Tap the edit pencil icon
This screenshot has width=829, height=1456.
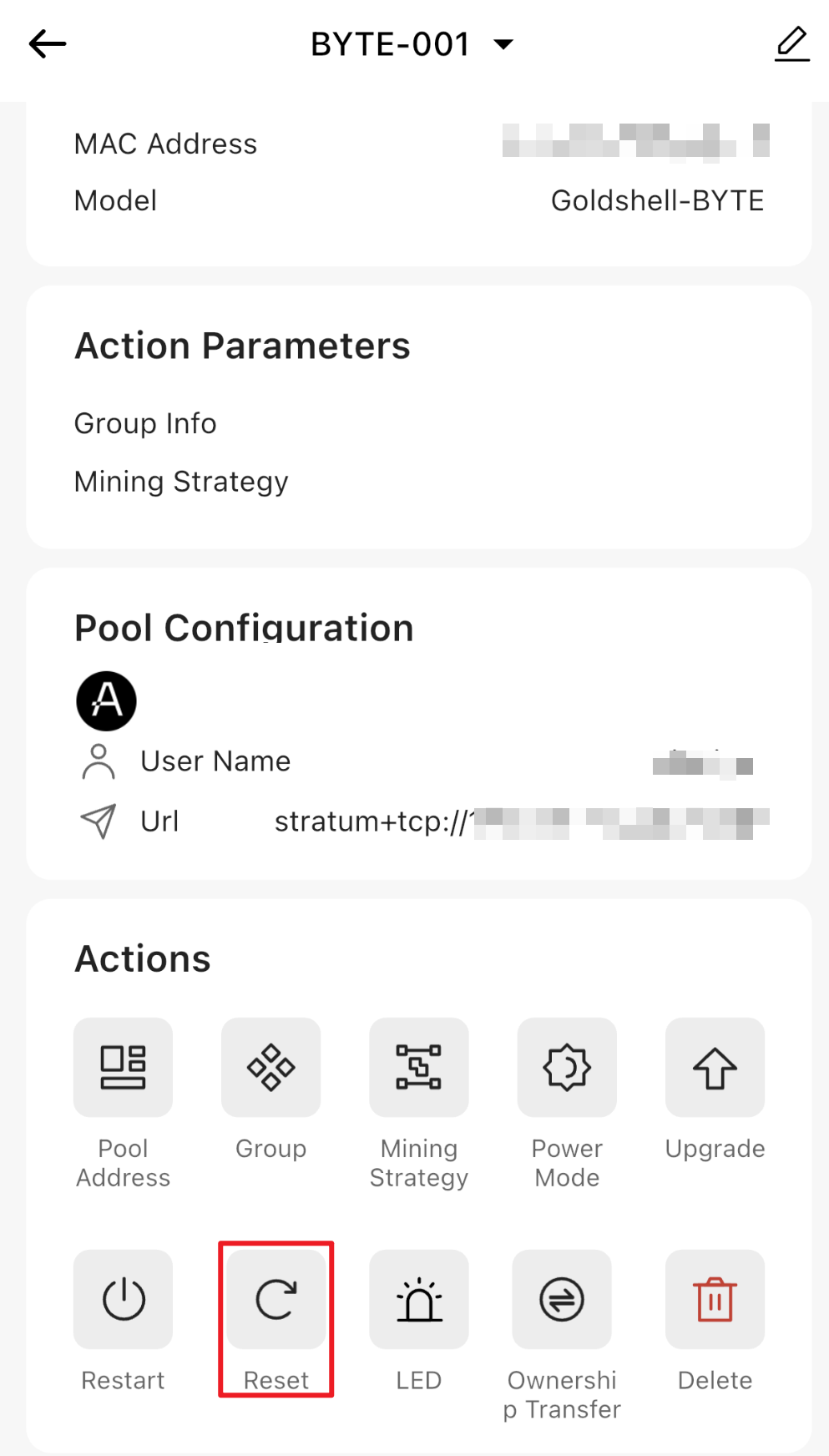pos(791,44)
